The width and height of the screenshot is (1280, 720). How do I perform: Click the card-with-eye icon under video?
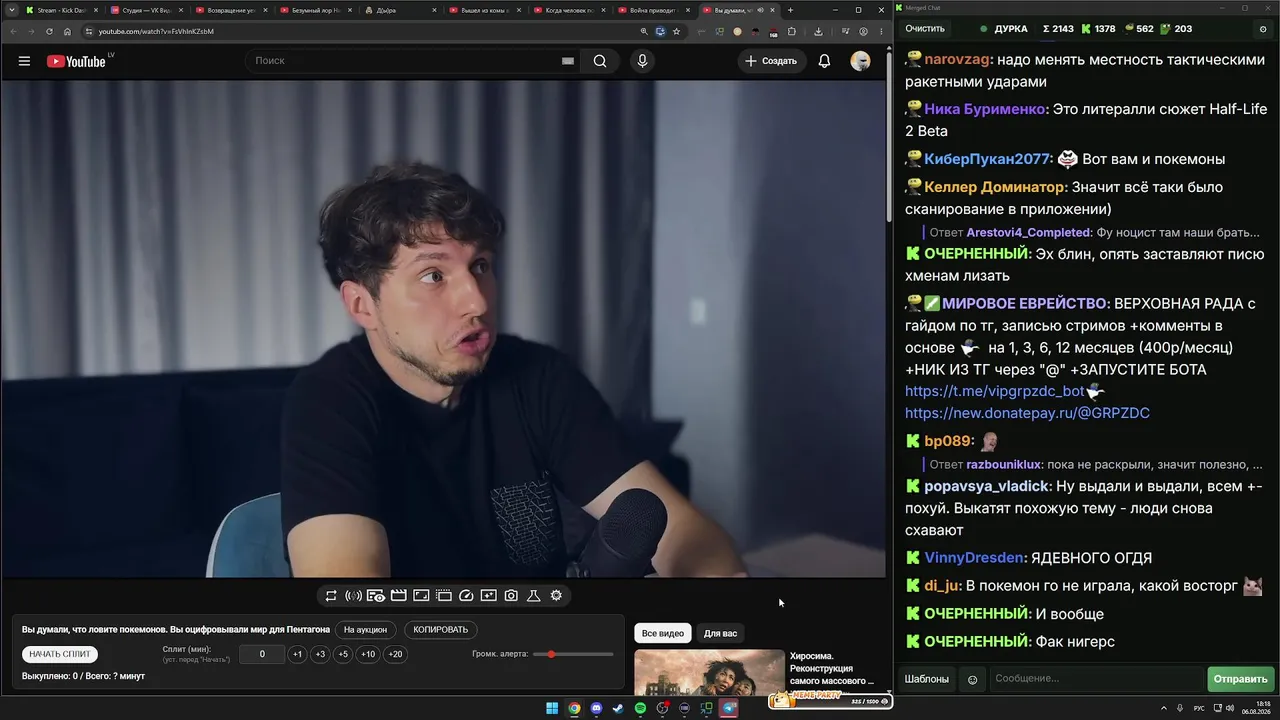376,596
